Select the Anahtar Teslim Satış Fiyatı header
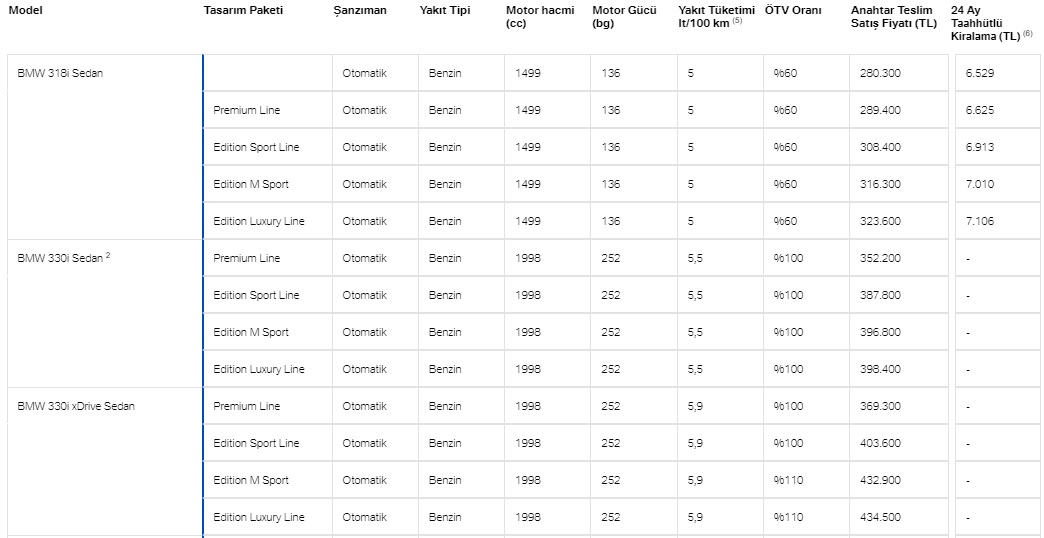Screen dimensions: 1044x538 point(894,17)
